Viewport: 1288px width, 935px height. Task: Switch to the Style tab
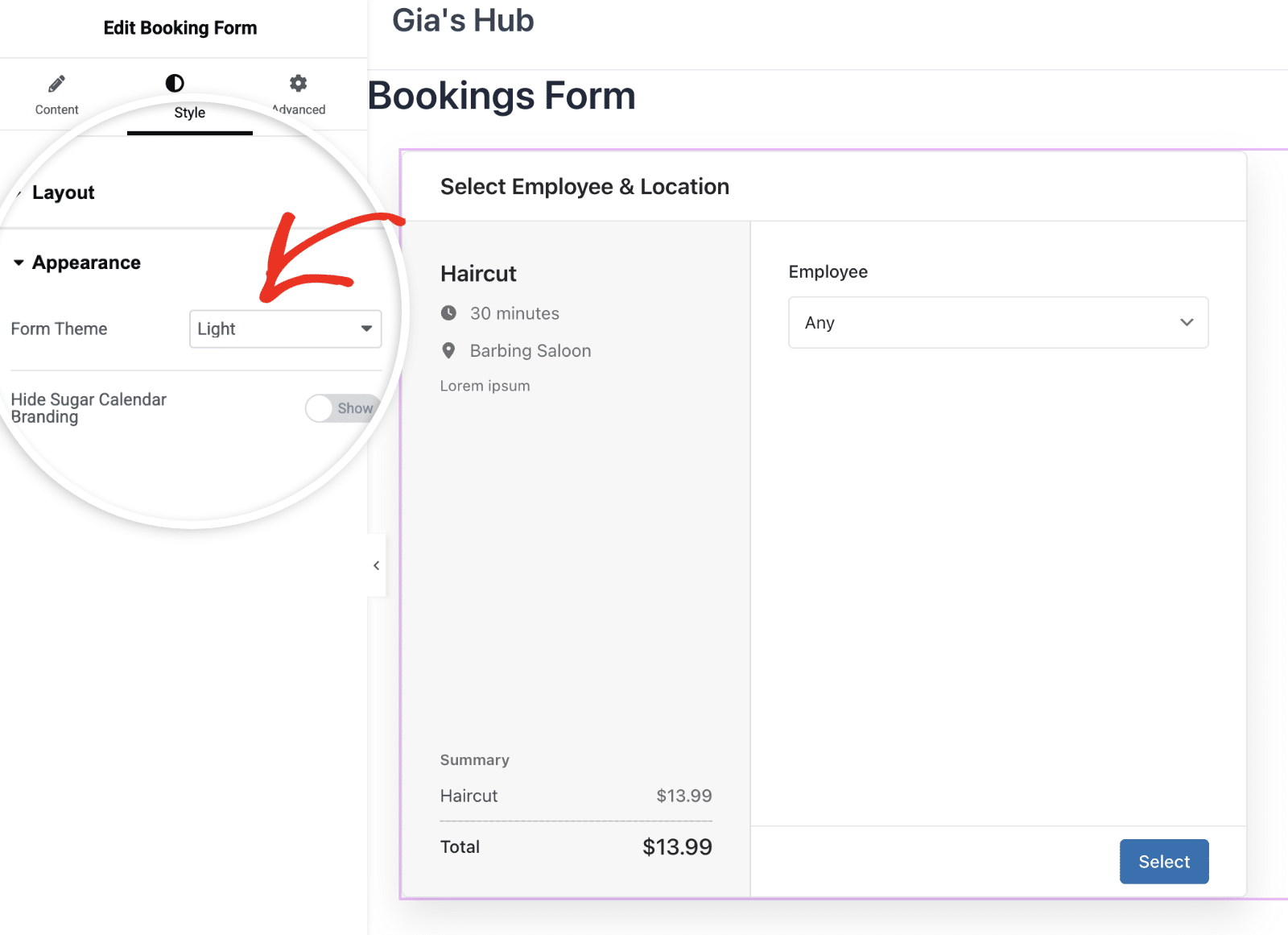pos(189,97)
